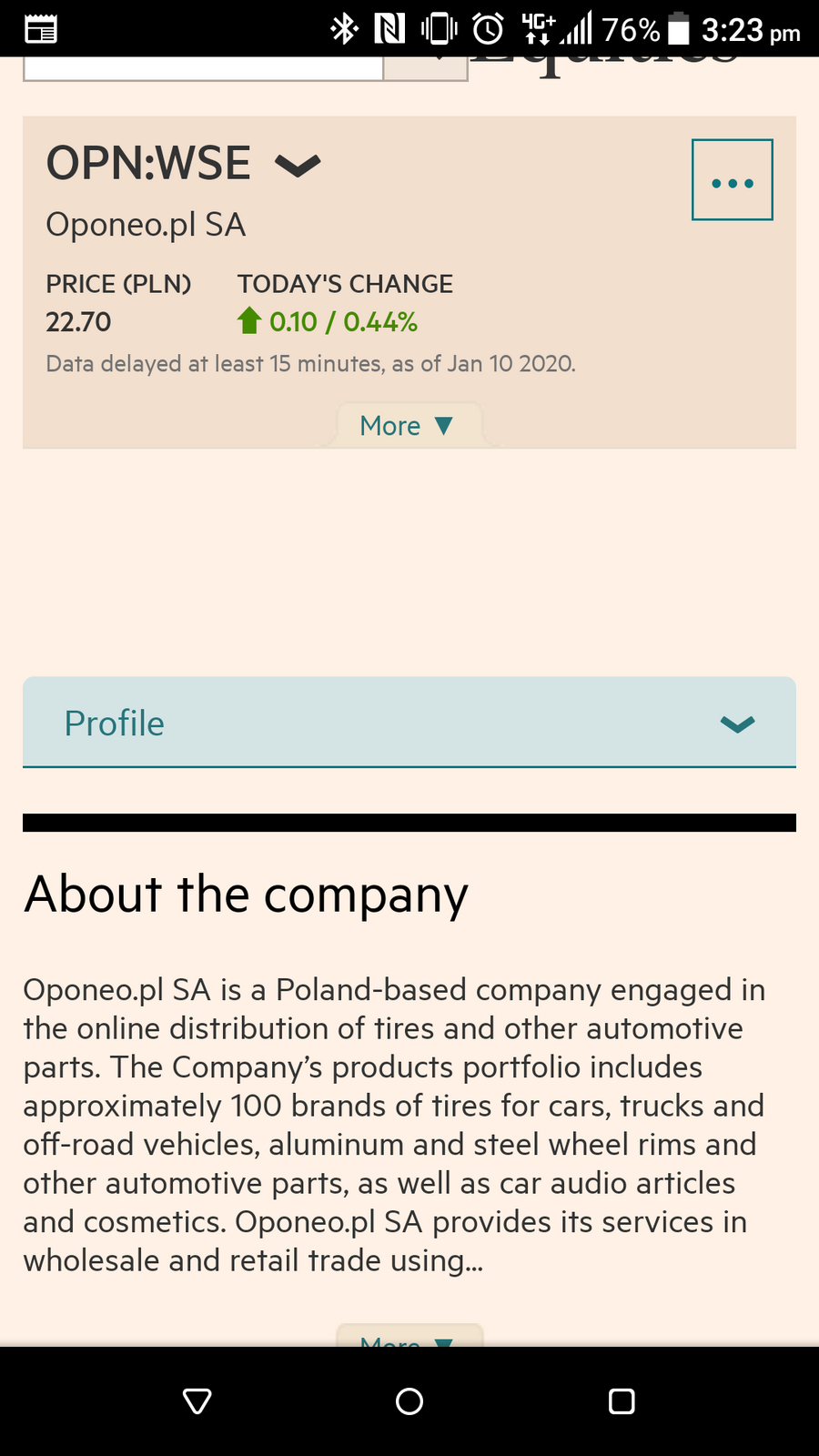The height and width of the screenshot is (1456, 819).
Task: Expand the OPN:WSE symbol chevron
Action: 298,166
